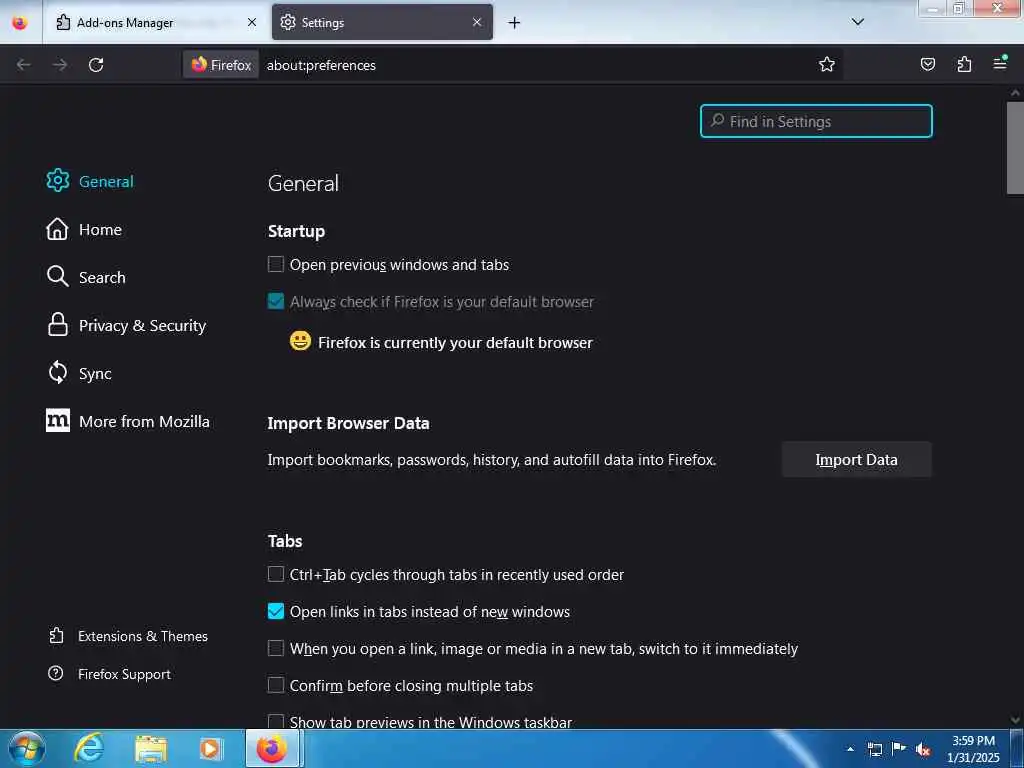Click the Import Data button
The width and height of the screenshot is (1024, 768).
point(856,459)
